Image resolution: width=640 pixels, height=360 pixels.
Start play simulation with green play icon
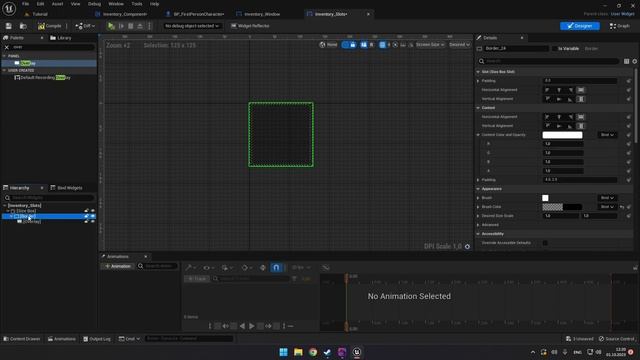point(111,26)
